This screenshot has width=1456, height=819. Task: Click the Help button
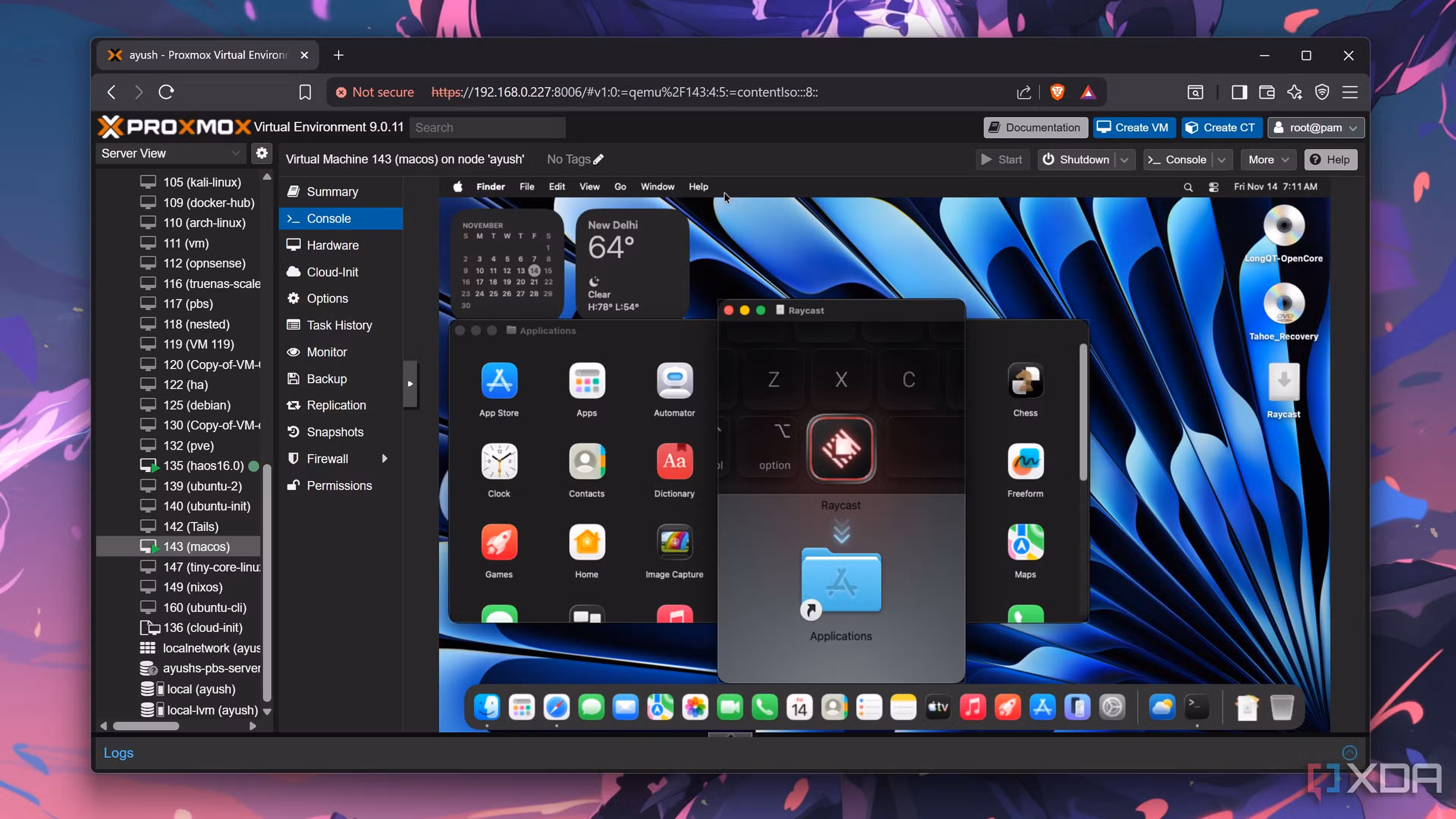1330,160
